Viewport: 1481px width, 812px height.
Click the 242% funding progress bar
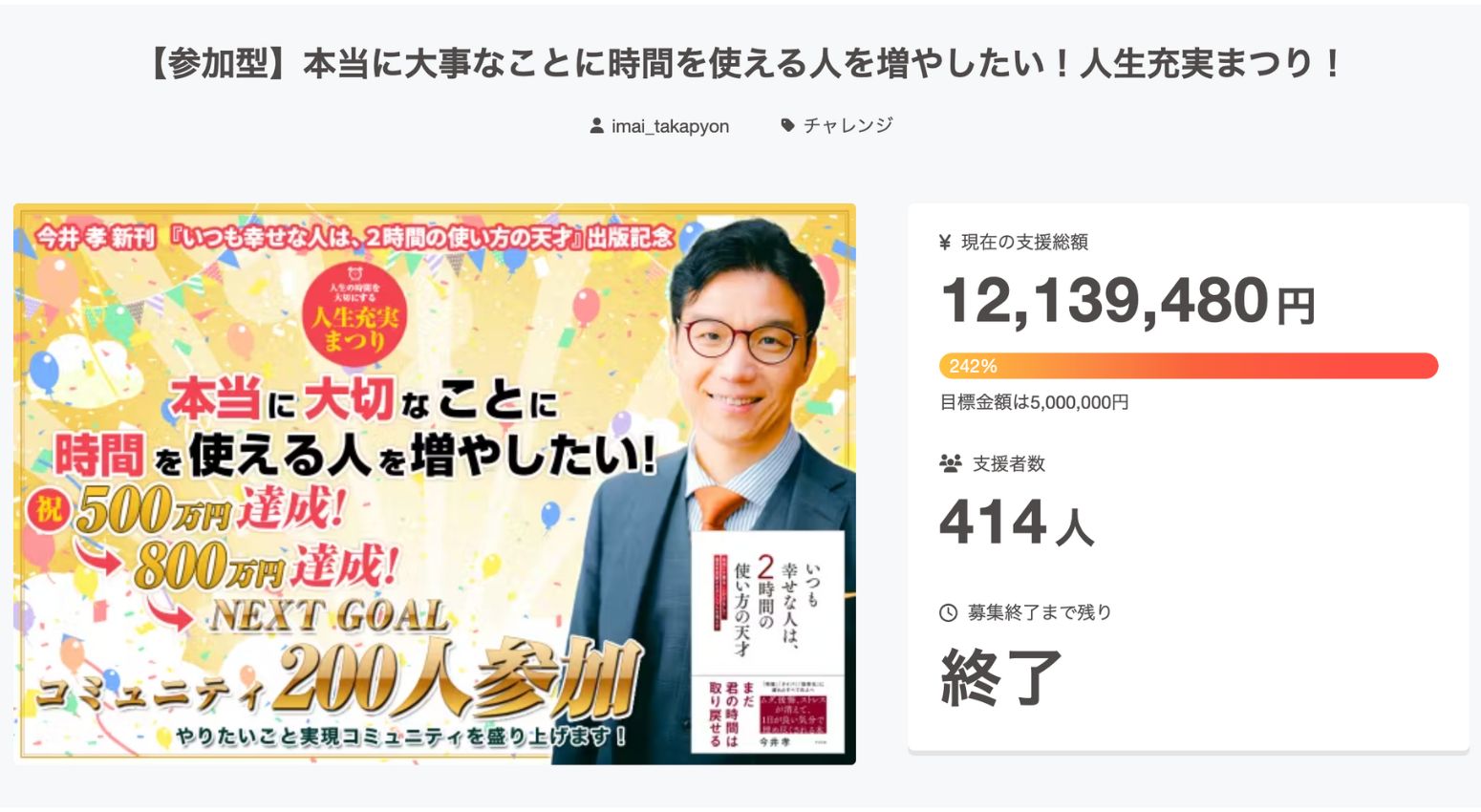click(x=1189, y=366)
